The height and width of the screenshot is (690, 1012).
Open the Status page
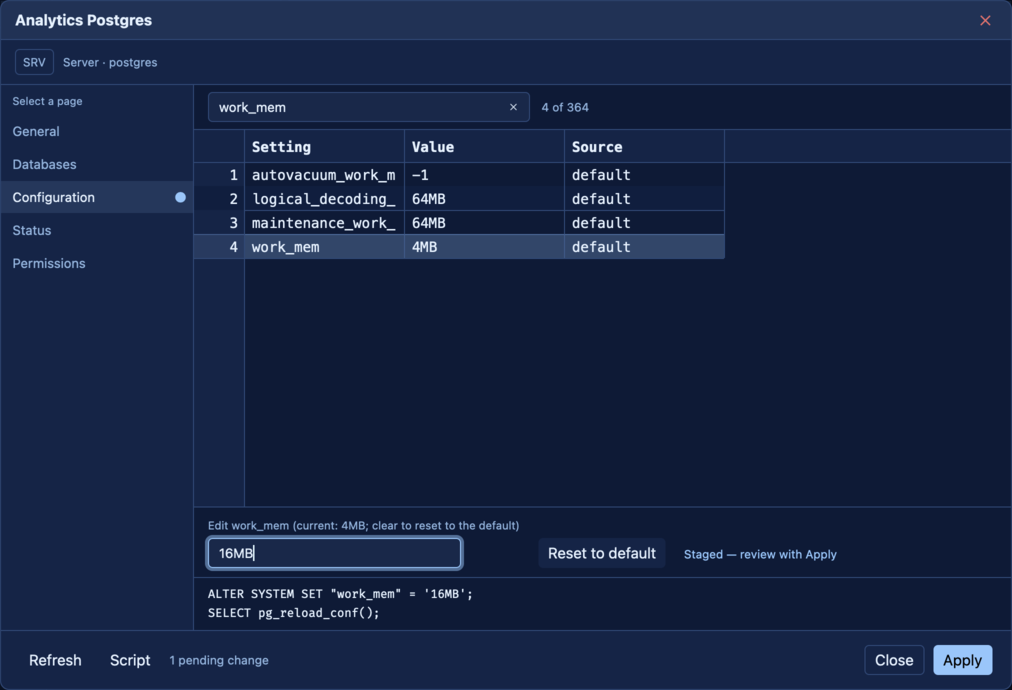point(97,230)
